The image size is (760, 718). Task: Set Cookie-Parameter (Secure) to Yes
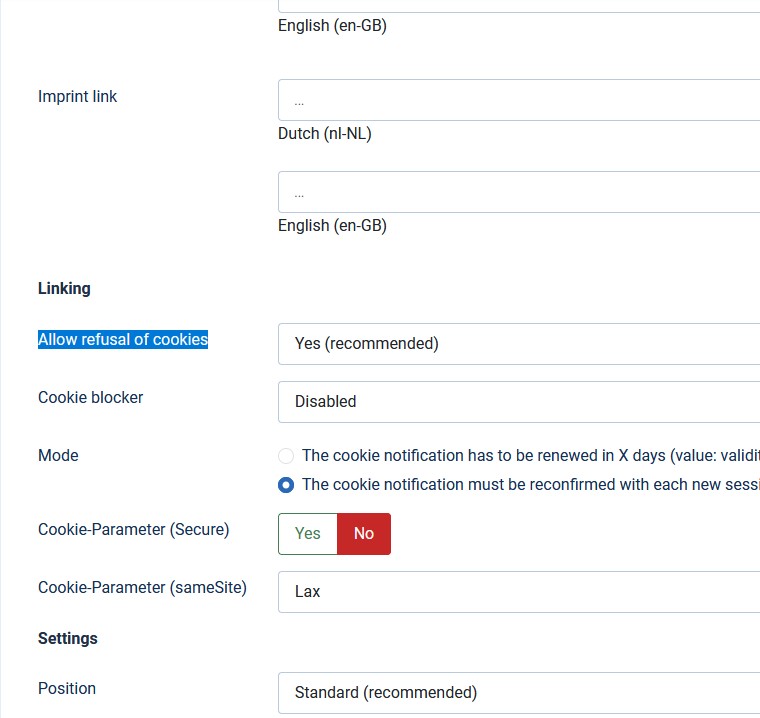308,534
